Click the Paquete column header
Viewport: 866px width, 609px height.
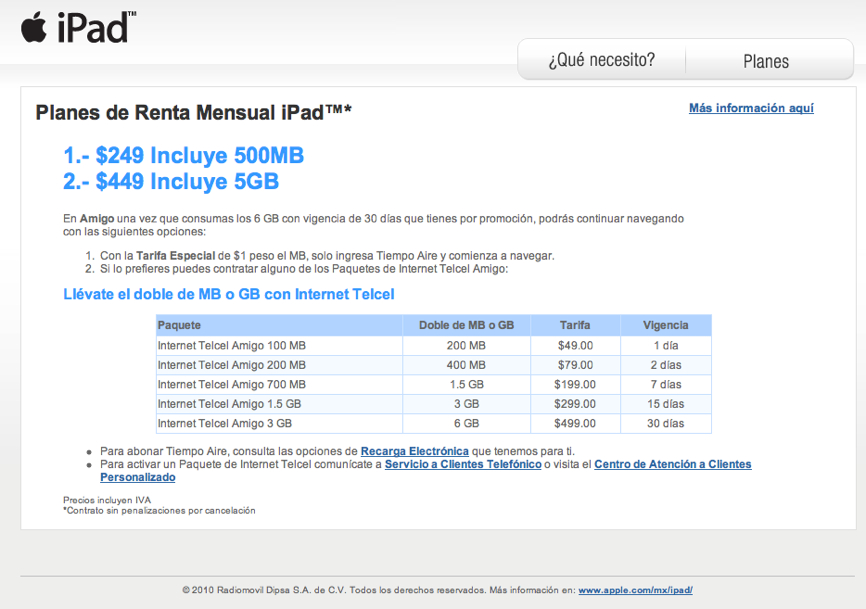point(279,325)
